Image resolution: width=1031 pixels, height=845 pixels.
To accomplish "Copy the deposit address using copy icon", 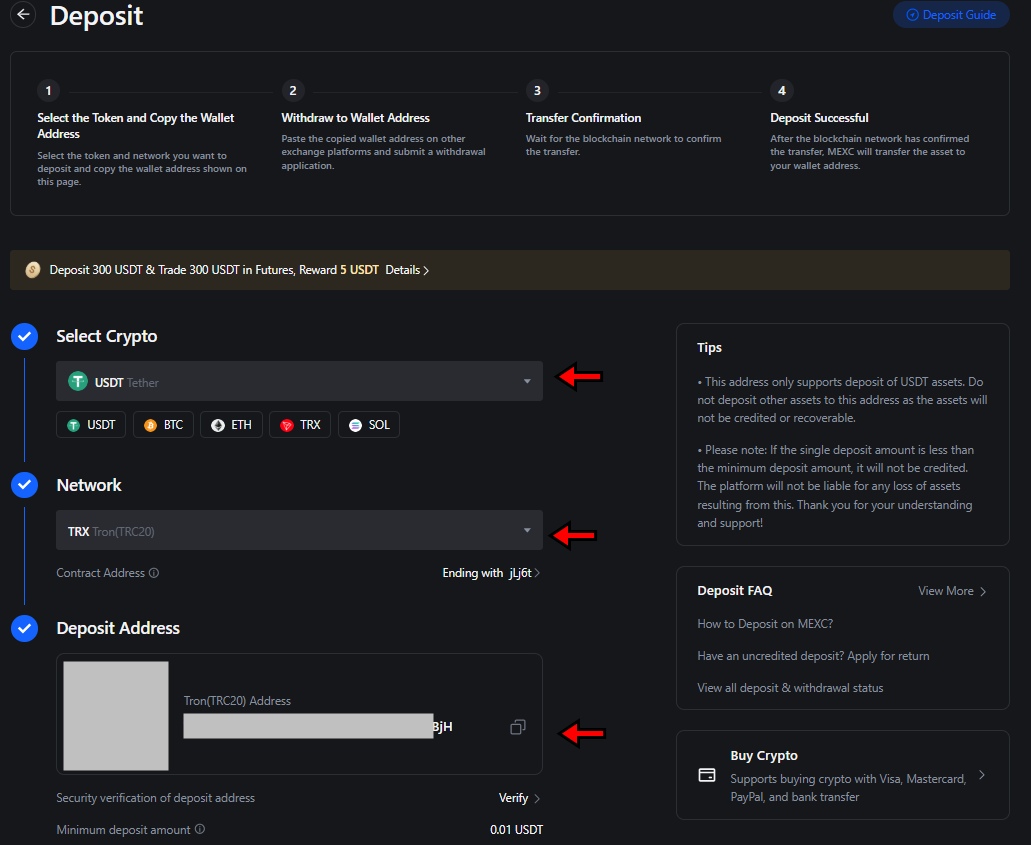I will tap(517, 727).
